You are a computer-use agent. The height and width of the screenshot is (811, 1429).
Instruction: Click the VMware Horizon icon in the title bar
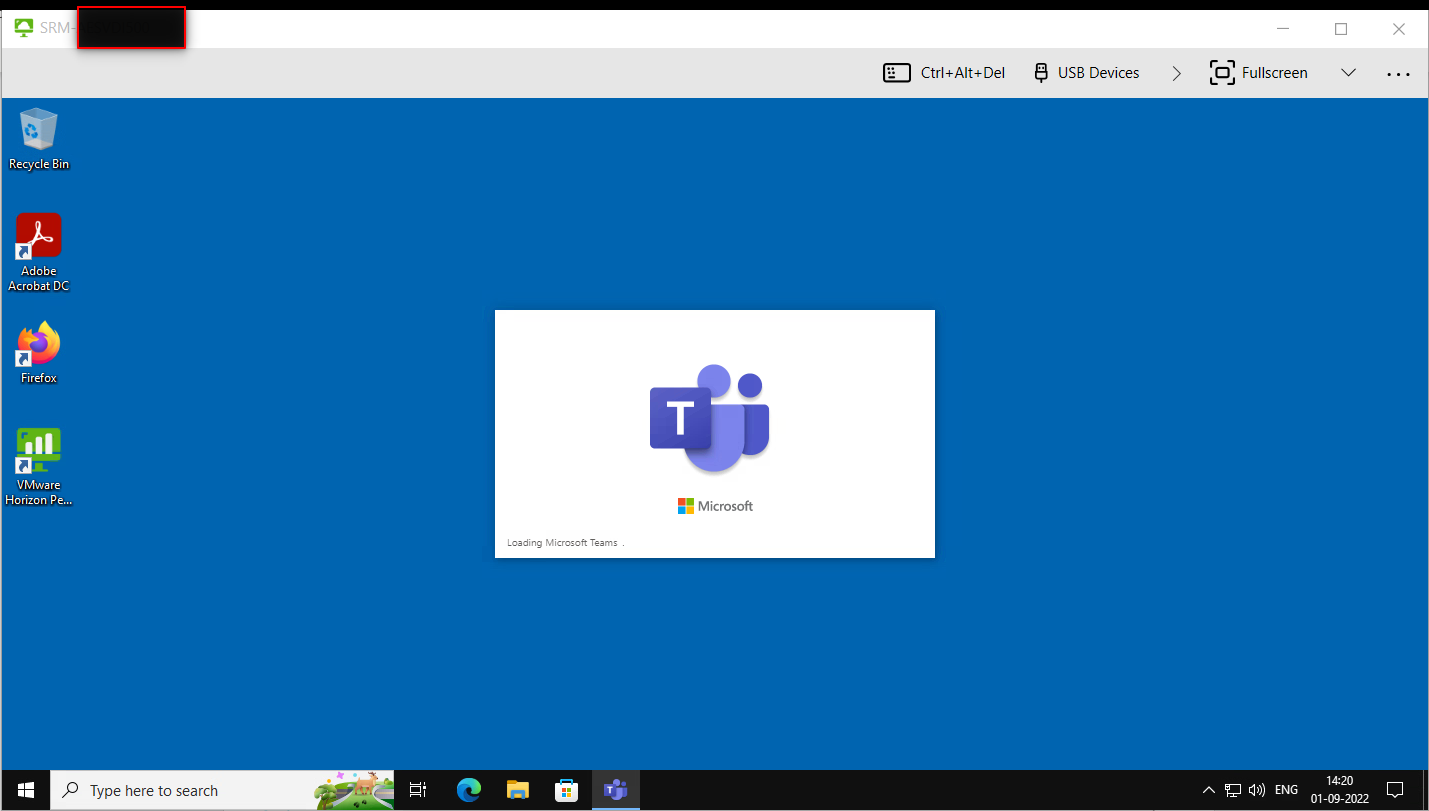click(23, 28)
